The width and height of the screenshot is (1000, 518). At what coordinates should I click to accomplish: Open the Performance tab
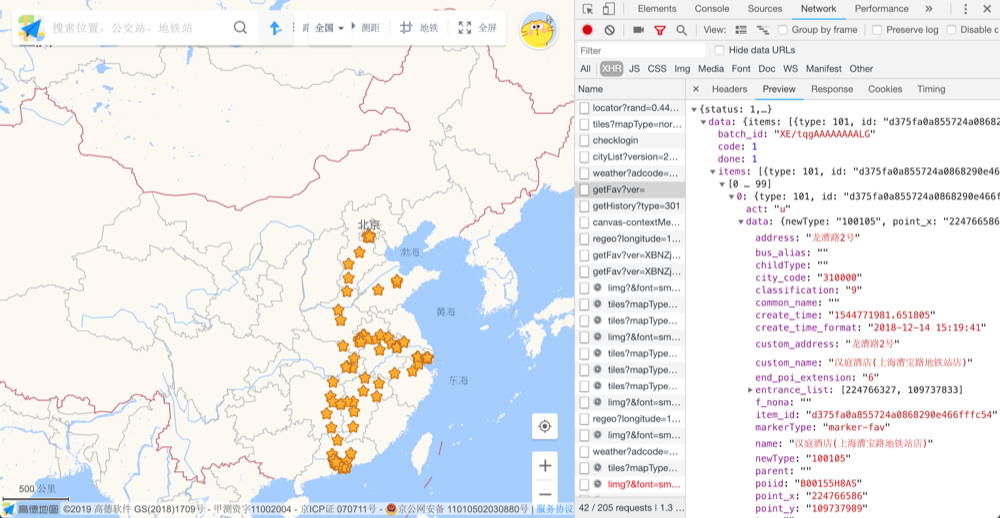(881, 9)
